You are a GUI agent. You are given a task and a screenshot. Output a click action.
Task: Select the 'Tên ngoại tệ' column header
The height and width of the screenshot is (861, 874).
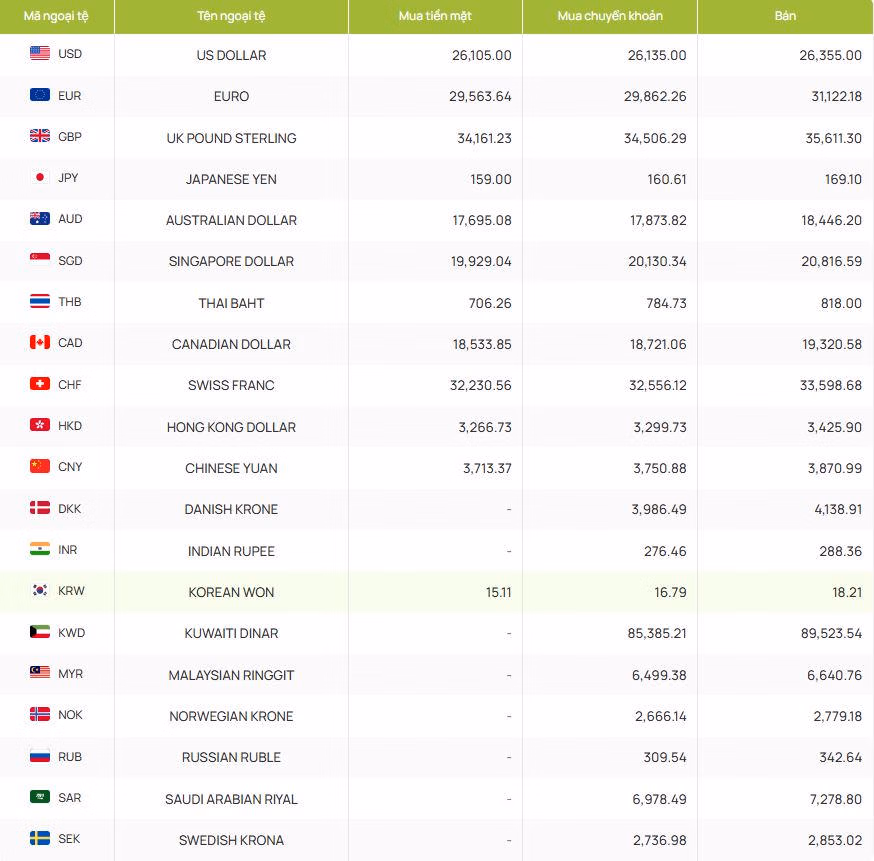231,16
